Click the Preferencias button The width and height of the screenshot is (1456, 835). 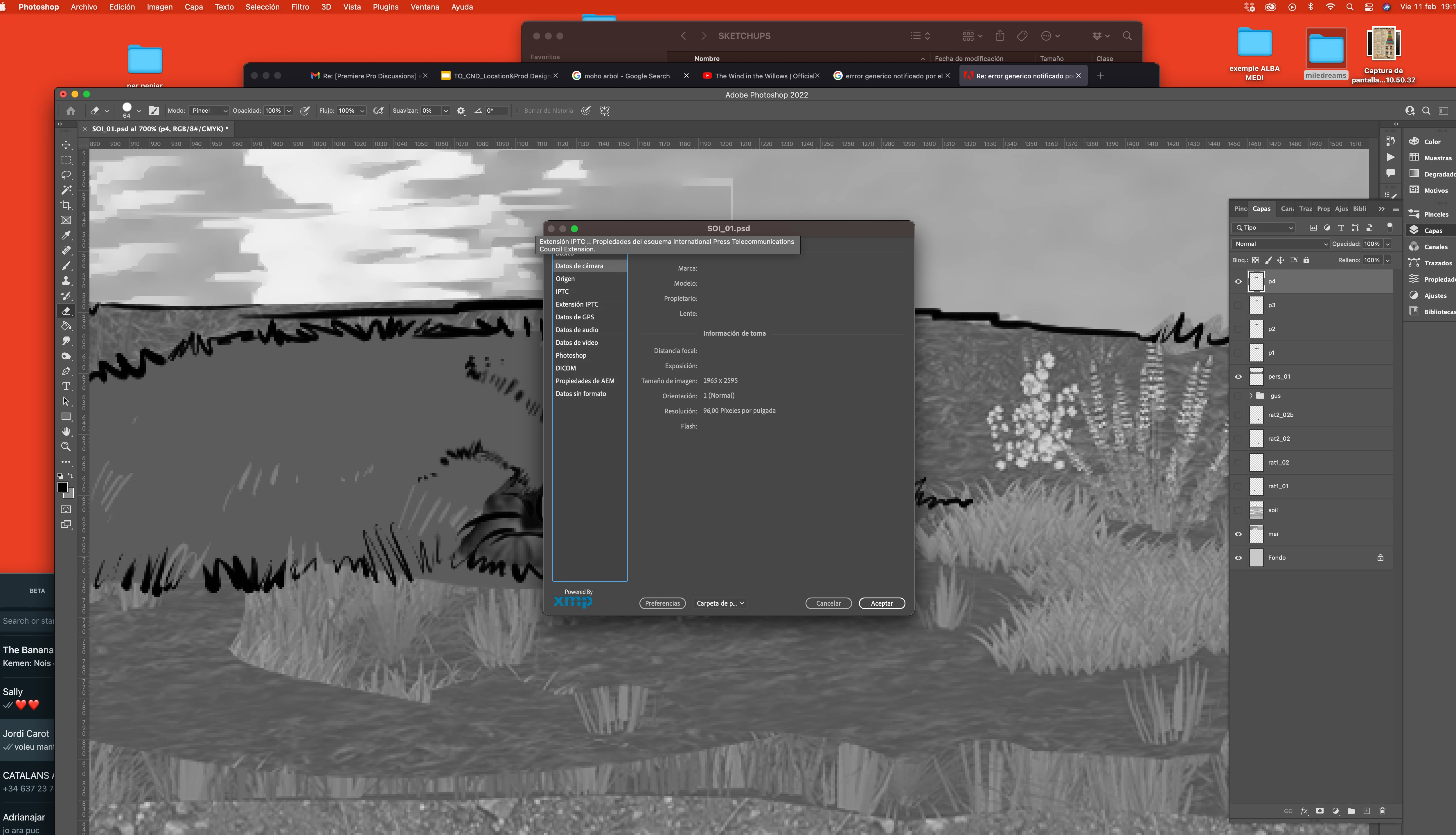[x=662, y=603]
